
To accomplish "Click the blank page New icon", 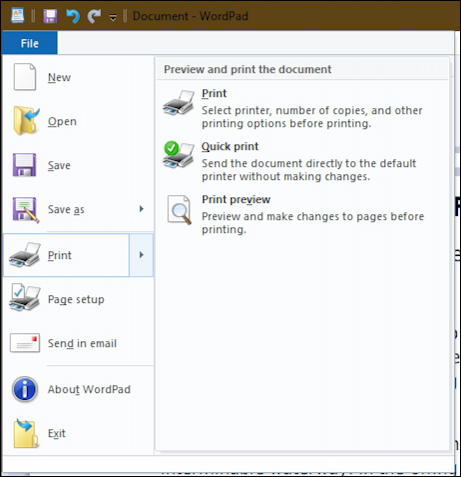I will pos(25,77).
